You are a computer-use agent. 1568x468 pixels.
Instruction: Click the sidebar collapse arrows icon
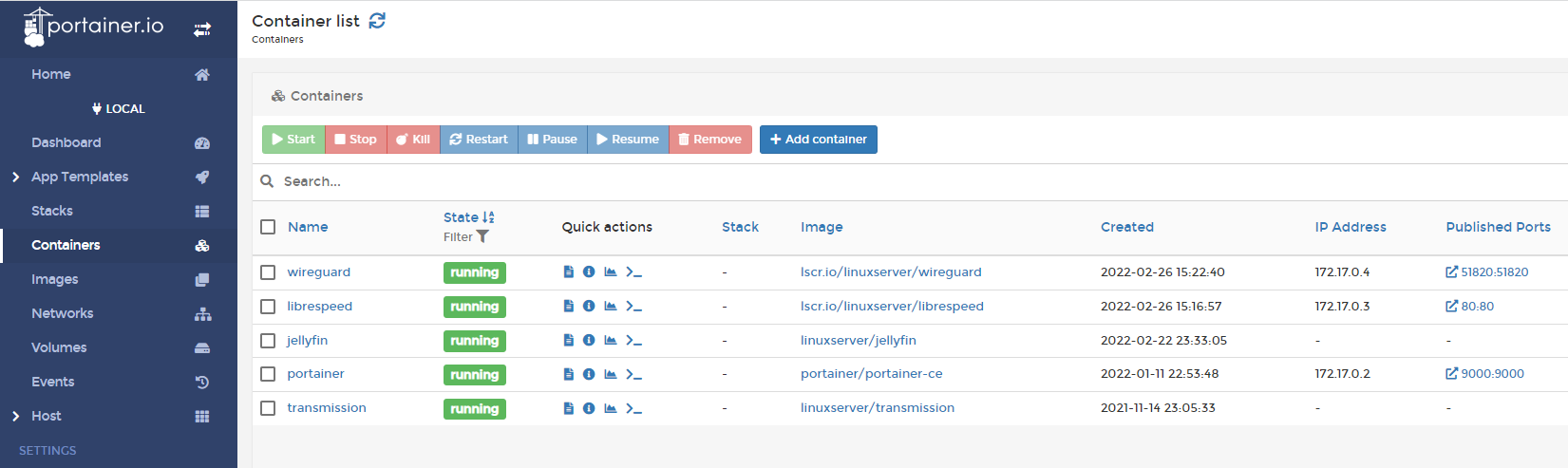[202, 30]
